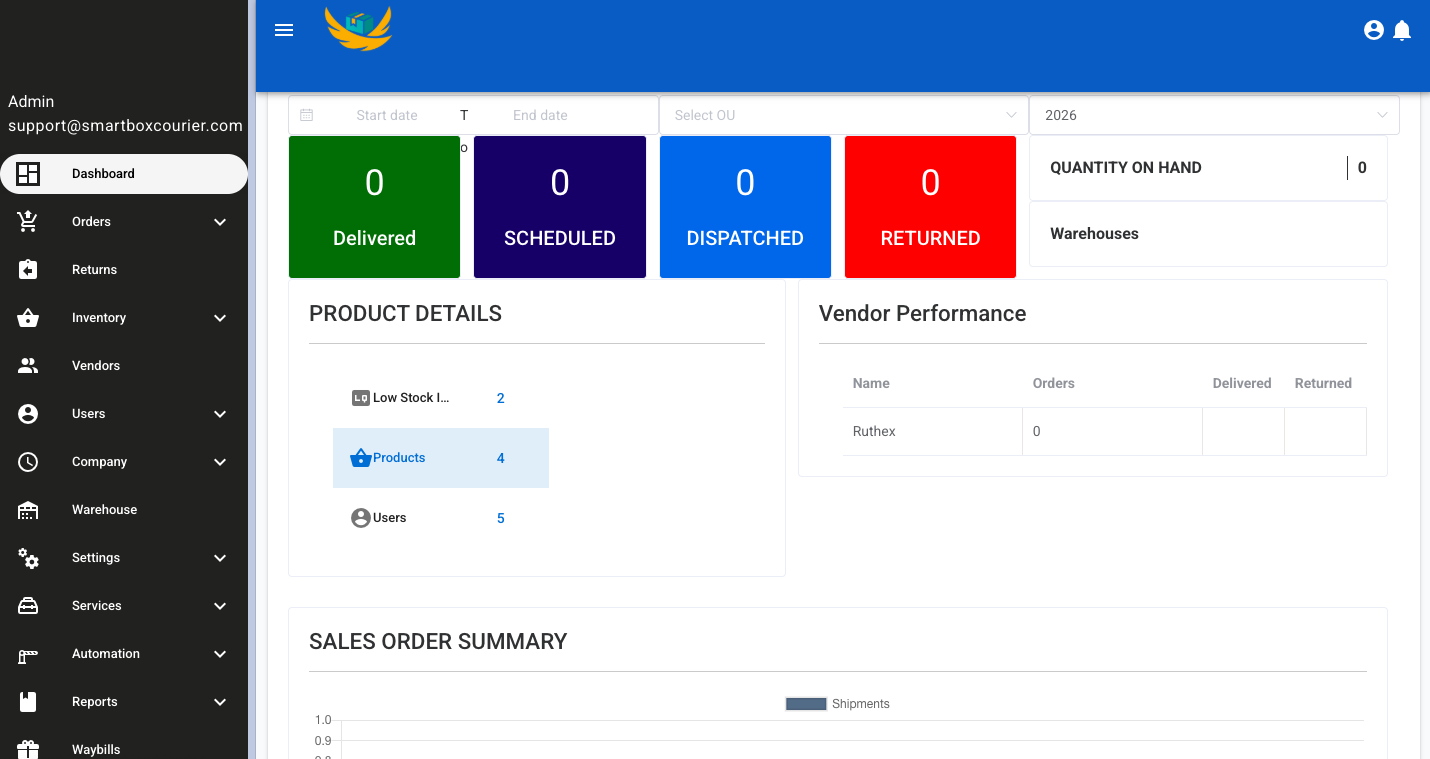Click the Reports icon
This screenshot has width=1430, height=759.
coord(28,701)
